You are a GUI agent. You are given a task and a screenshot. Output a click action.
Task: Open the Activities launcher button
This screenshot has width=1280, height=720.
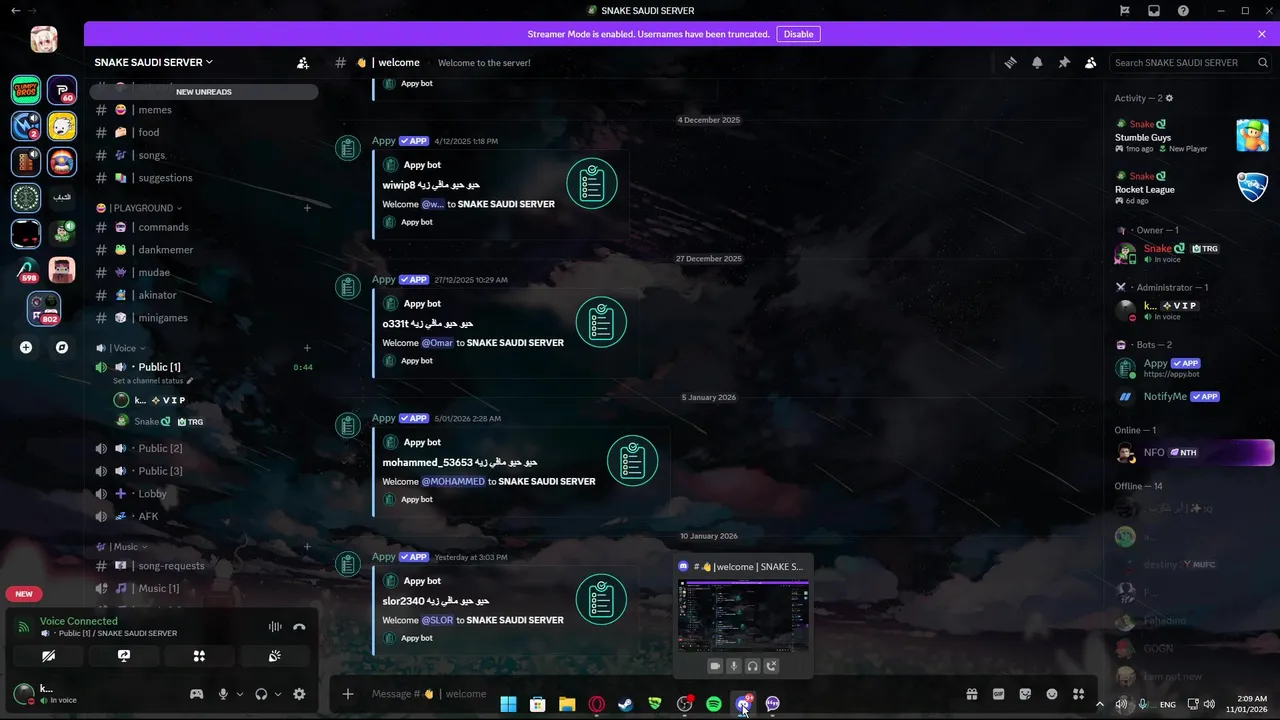(199, 656)
